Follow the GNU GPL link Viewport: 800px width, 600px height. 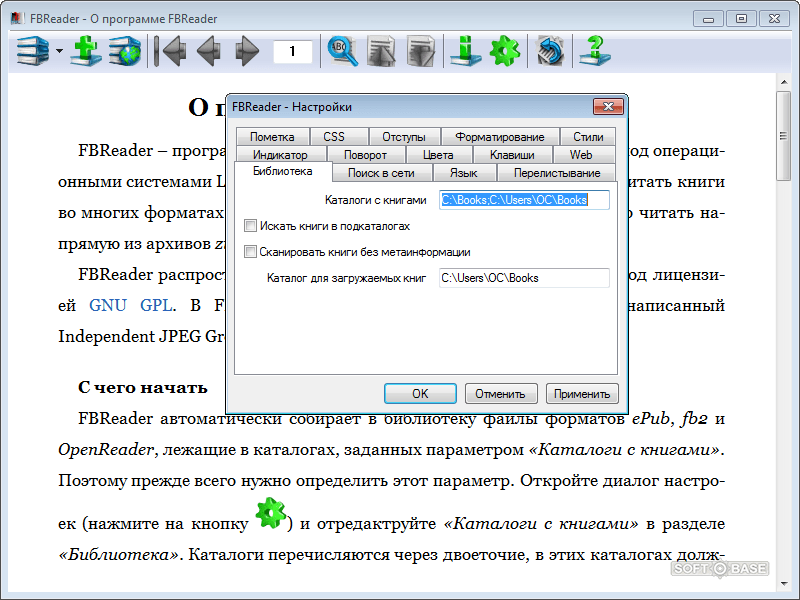[x=131, y=305]
